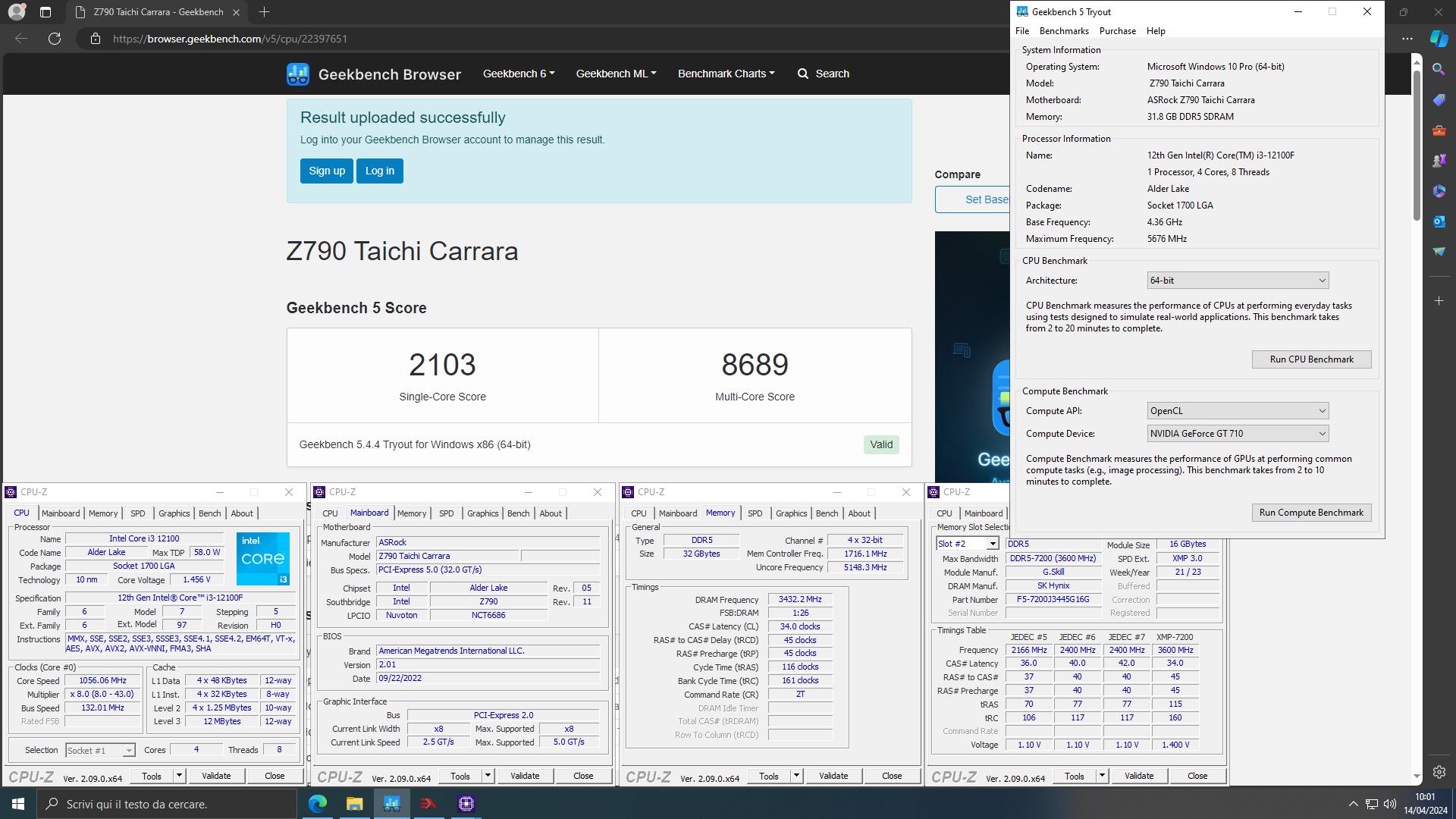Click the single-core score 2103
Image resolution: width=1456 pixels, height=819 pixels.
[x=442, y=365]
